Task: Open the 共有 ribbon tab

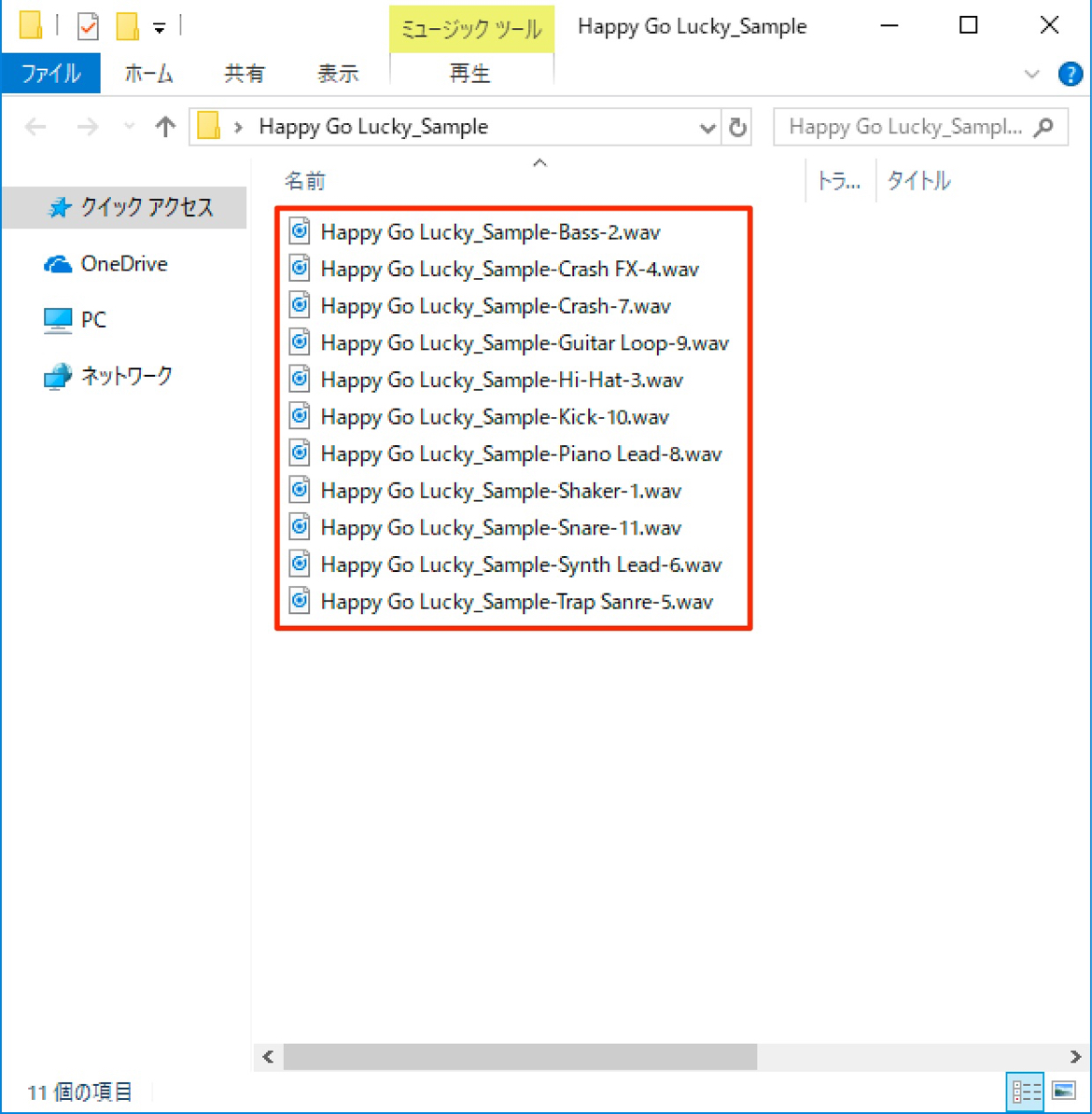Action: tap(245, 73)
